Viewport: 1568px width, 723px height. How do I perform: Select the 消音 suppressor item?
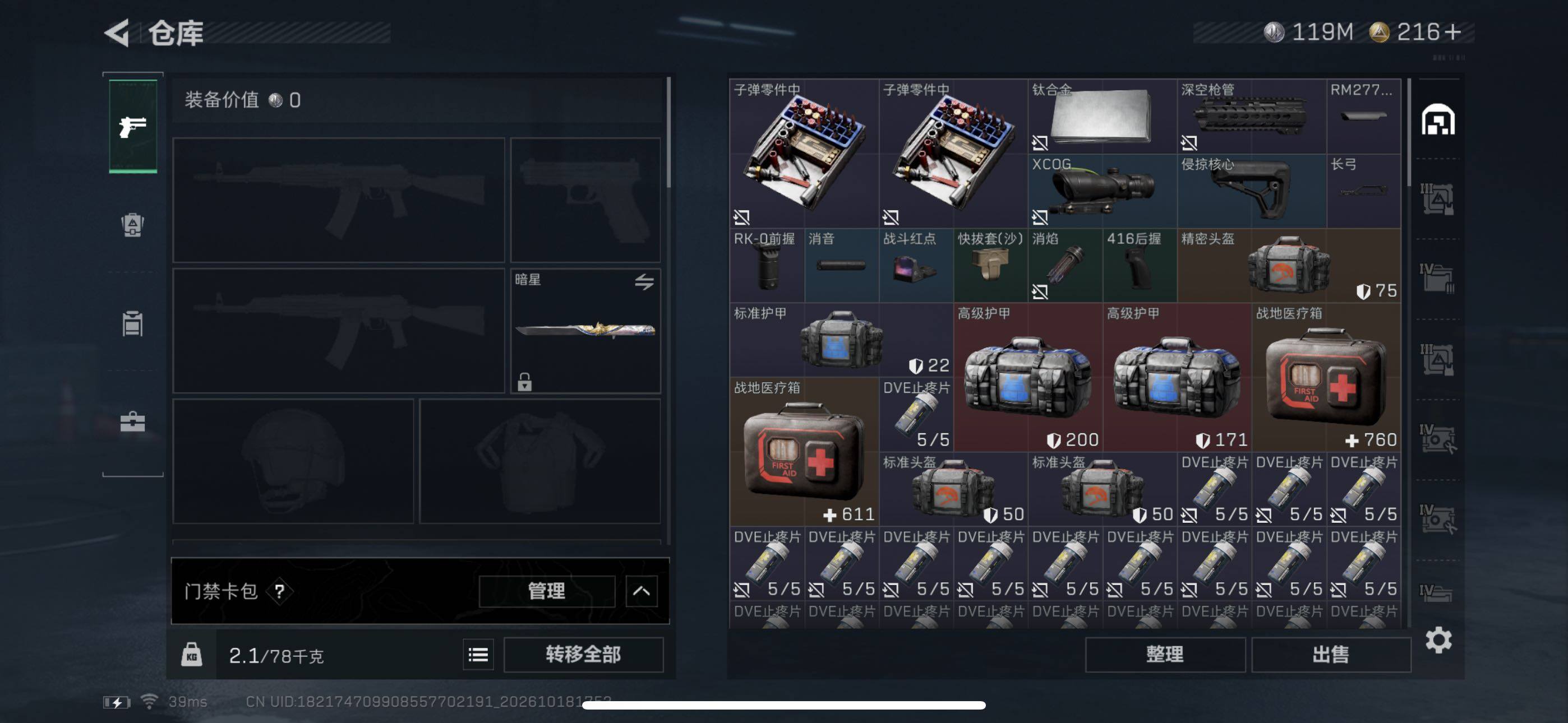pos(841,265)
